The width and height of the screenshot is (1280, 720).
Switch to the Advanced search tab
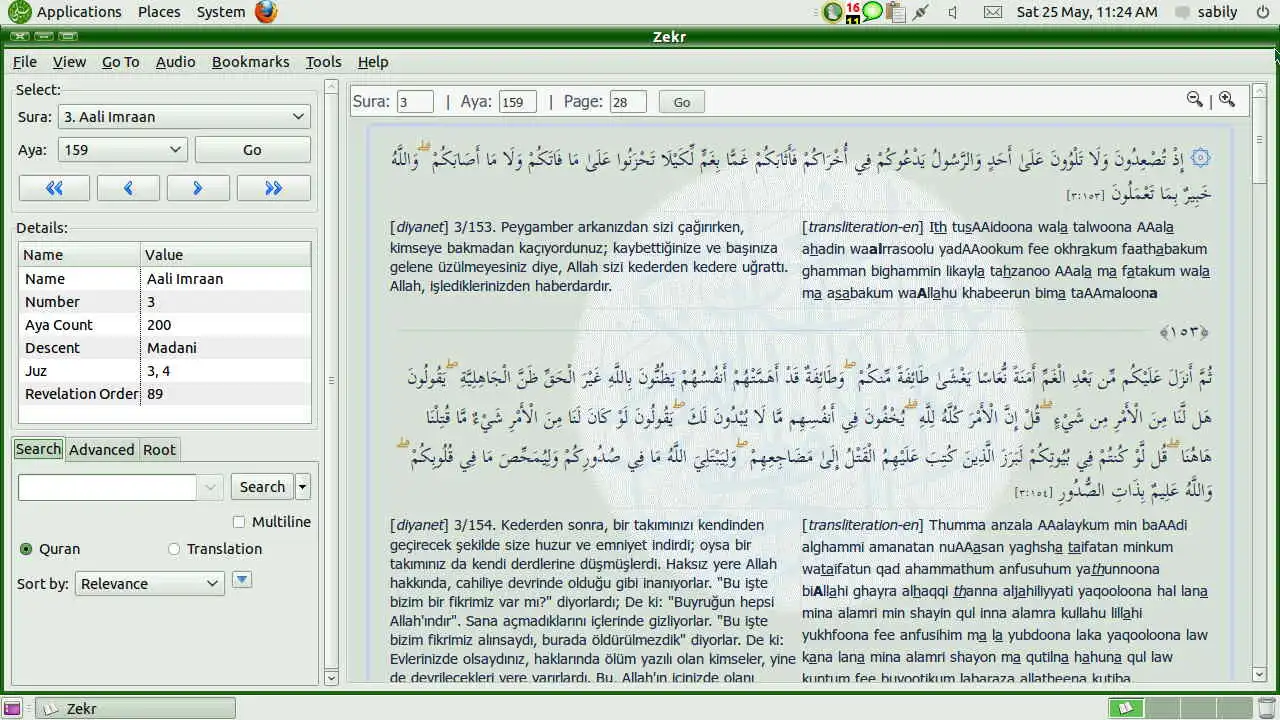101,450
